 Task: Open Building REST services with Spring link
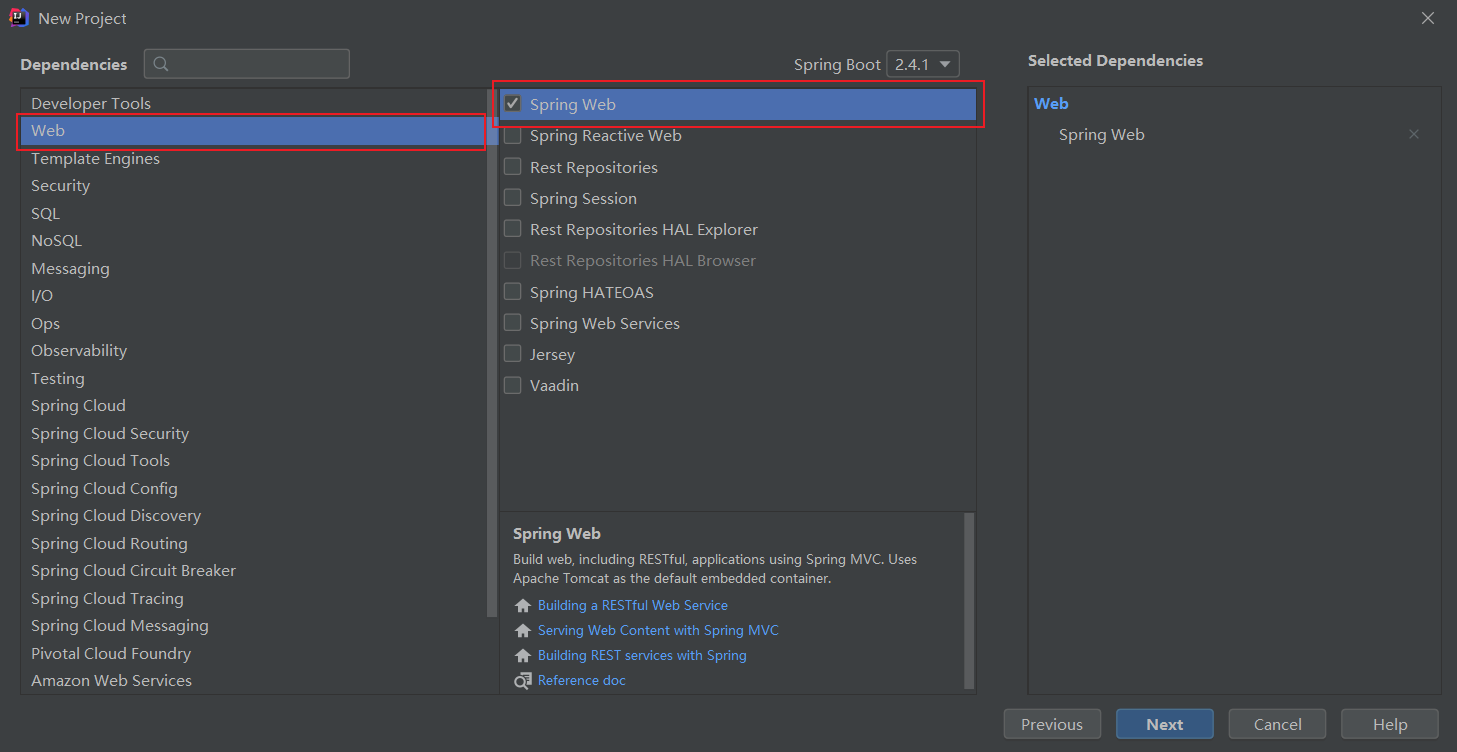click(x=642, y=656)
